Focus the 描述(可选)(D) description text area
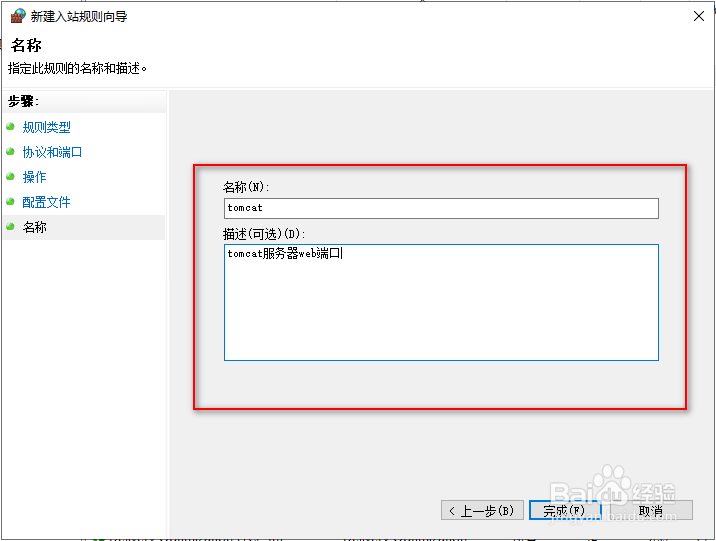Image resolution: width=716 pixels, height=541 pixels. click(441, 302)
